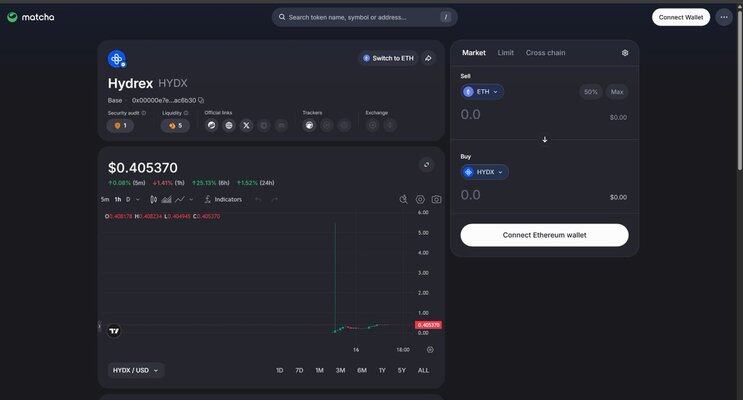Screen dimensions: 743x400
Task: Select the 1h chart interval
Action: [x=118, y=200]
